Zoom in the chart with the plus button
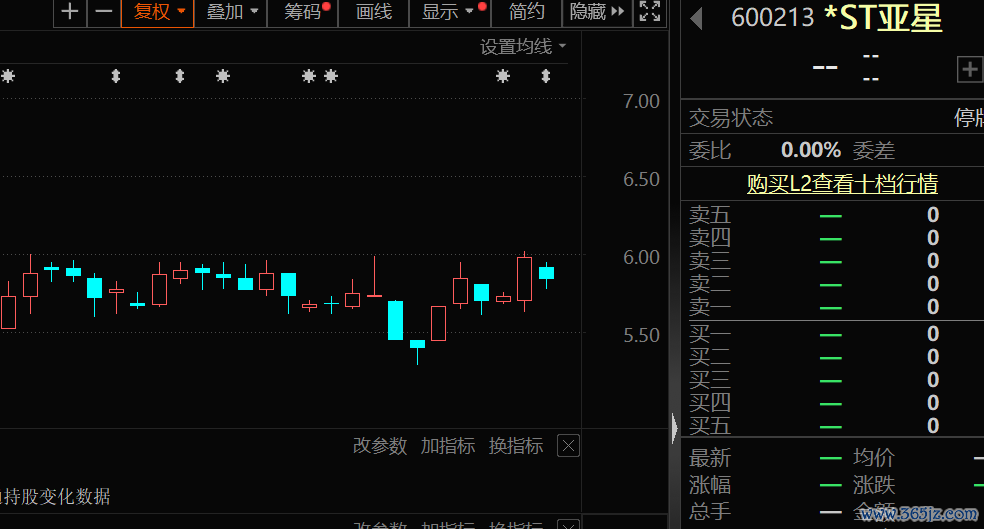 (x=69, y=12)
